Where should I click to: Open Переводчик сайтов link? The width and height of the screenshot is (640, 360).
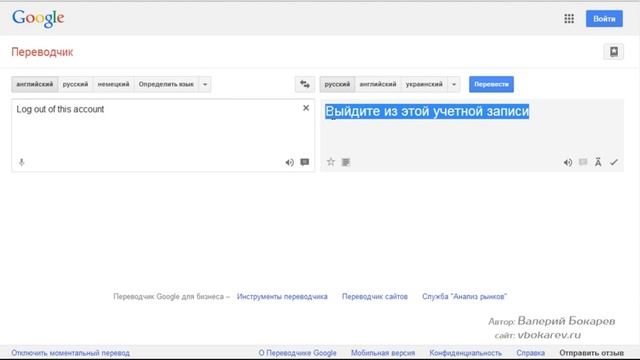[375, 296]
